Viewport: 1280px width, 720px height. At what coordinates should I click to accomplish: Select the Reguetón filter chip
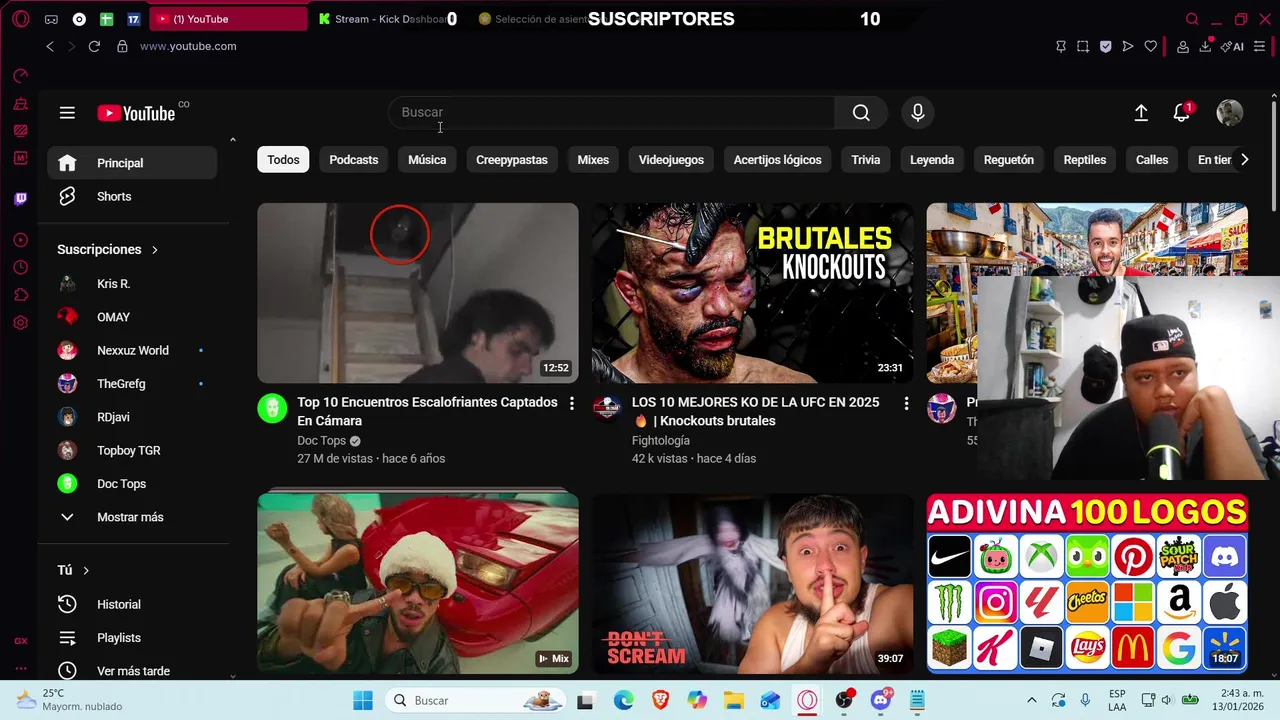coord(1009,160)
